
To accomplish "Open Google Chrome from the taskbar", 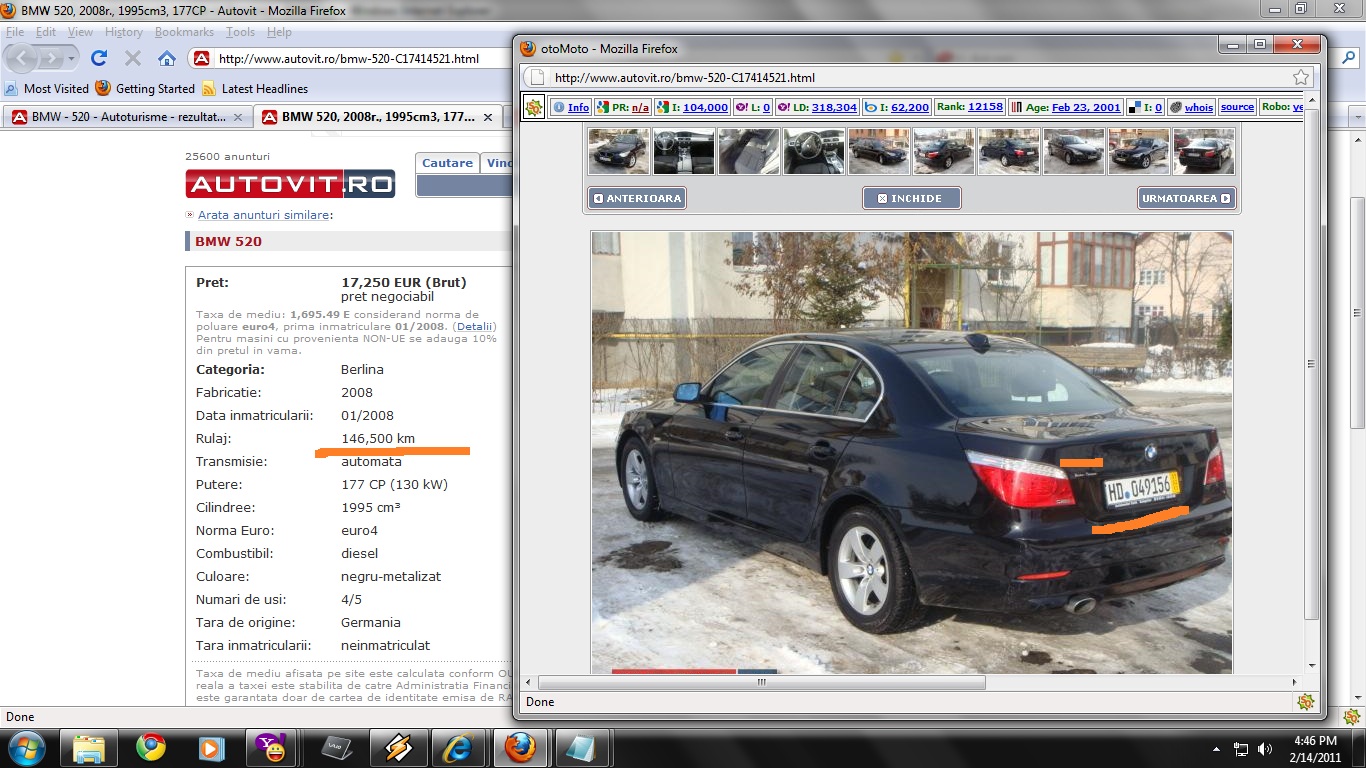I will coord(151,747).
